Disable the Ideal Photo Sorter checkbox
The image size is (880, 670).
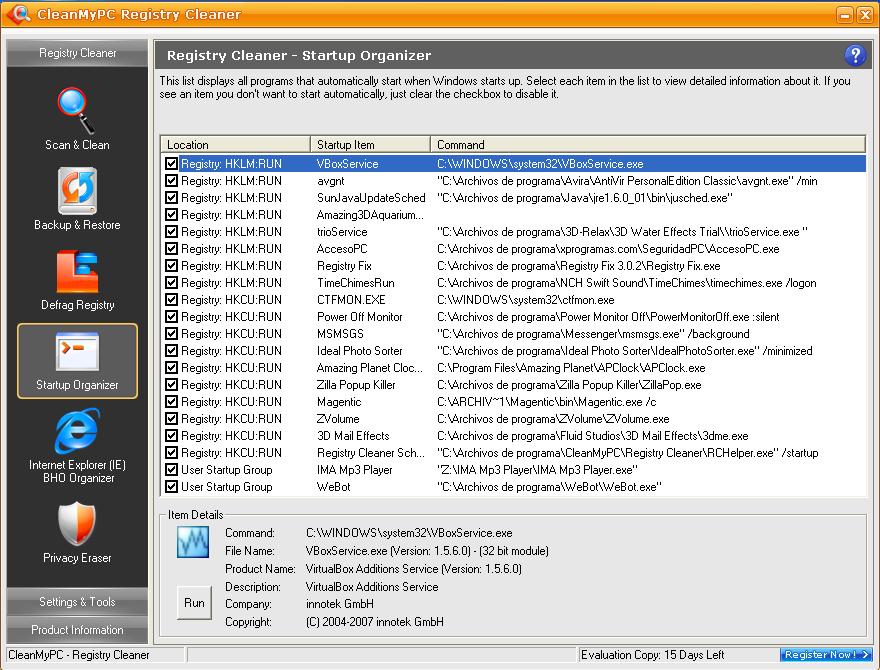click(171, 351)
